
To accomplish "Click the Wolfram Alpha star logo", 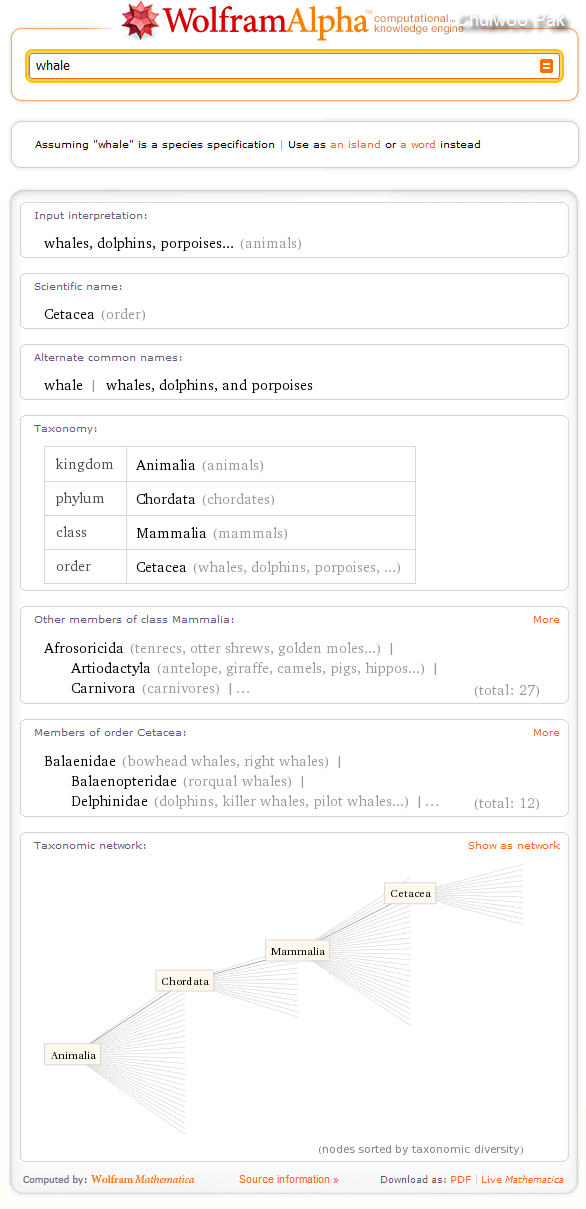I will click(140, 20).
